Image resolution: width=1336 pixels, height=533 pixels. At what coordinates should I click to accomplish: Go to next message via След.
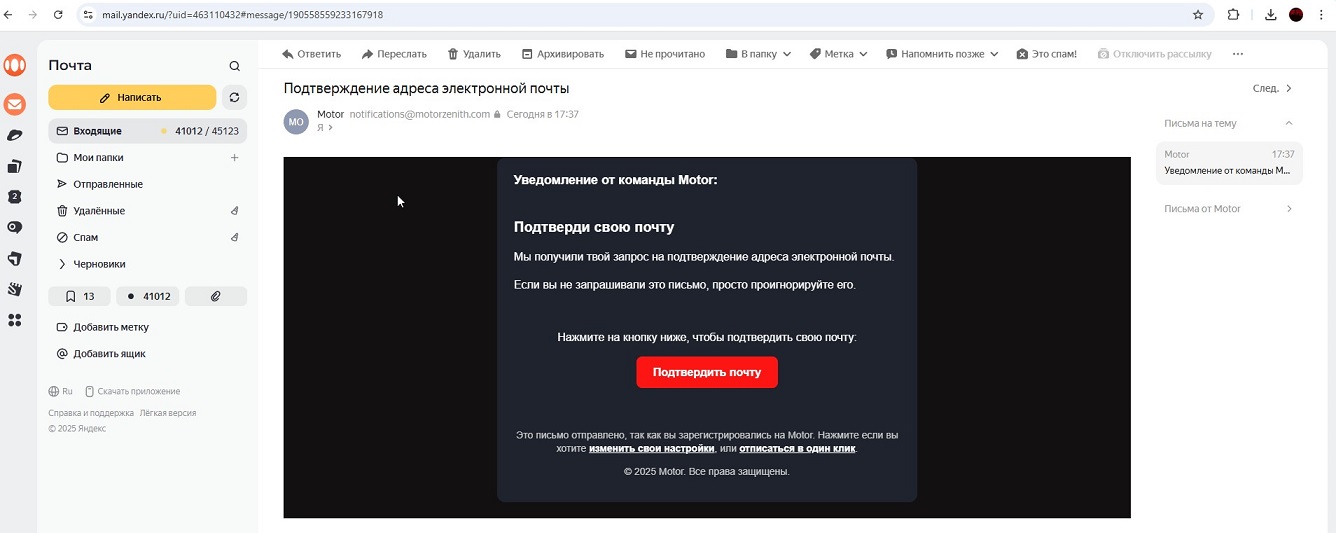click(1272, 88)
